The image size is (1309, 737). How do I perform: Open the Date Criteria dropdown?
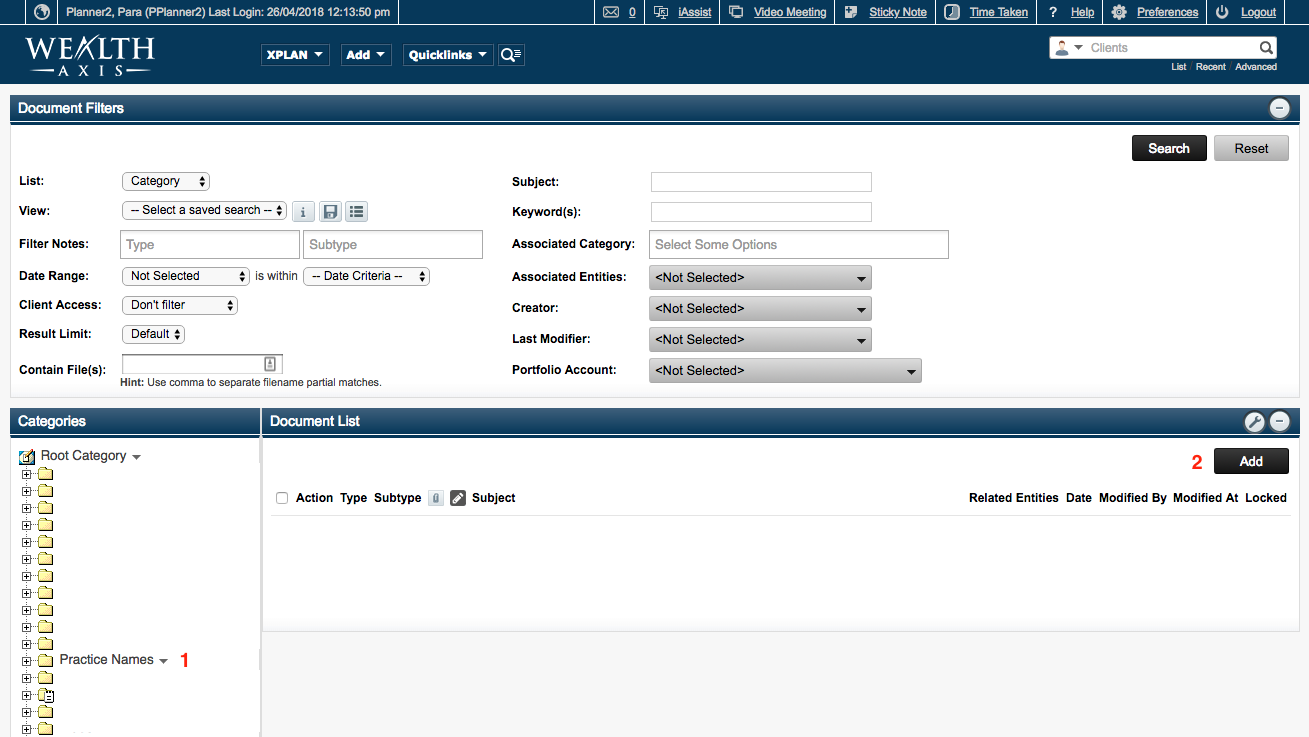[x=366, y=276]
